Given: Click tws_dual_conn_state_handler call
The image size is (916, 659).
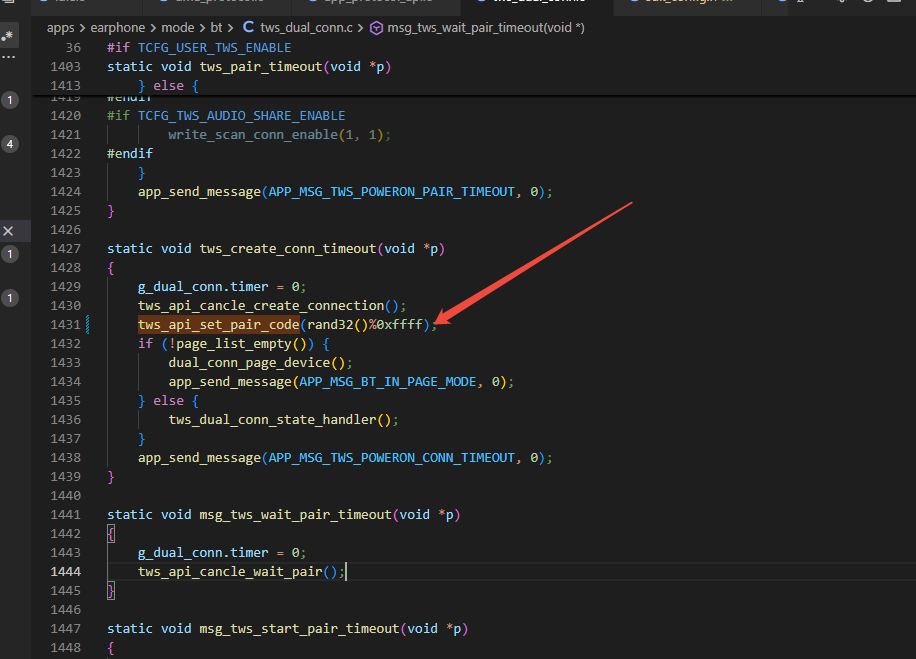Looking at the screenshot, I should 272,419.
